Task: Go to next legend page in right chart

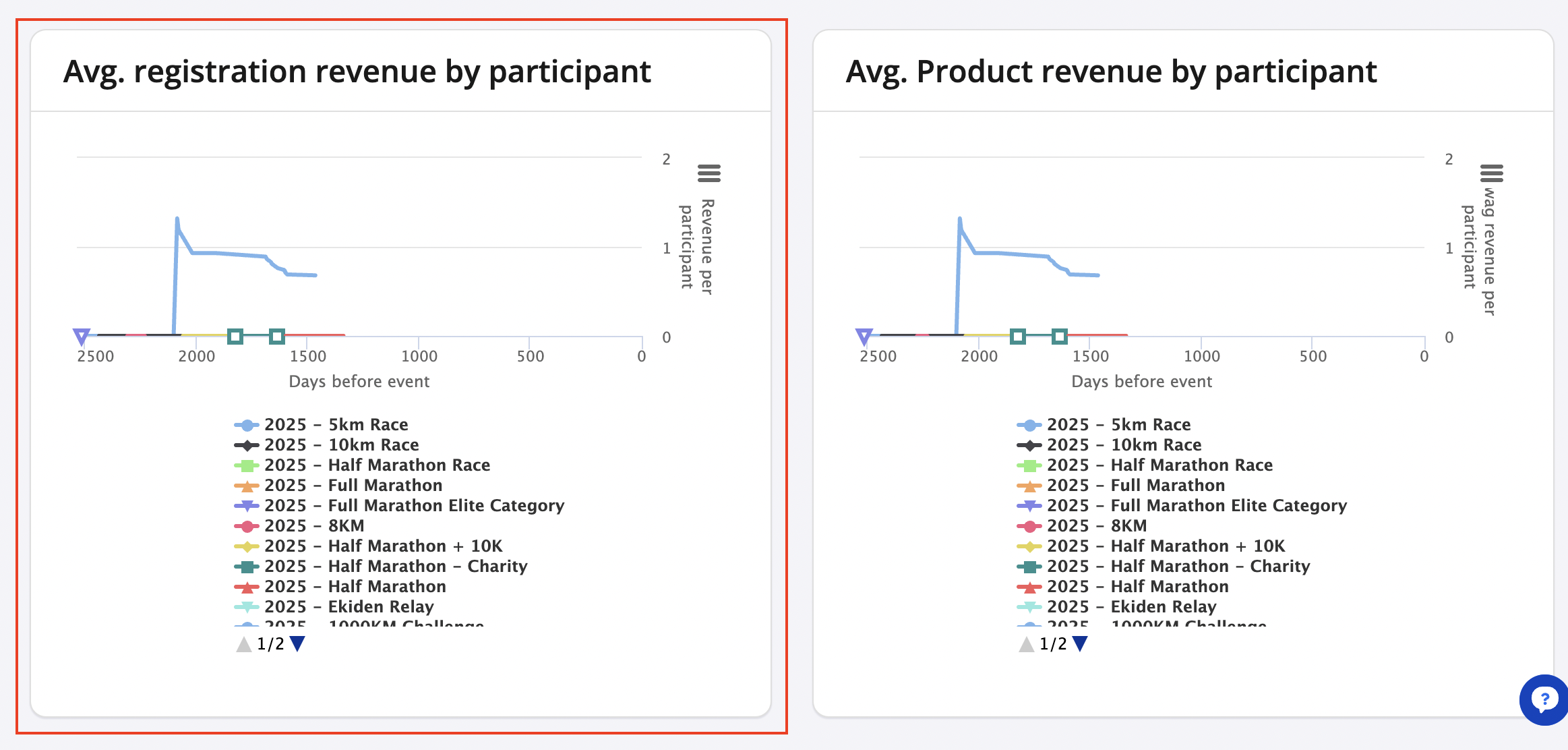Action: [x=1080, y=643]
